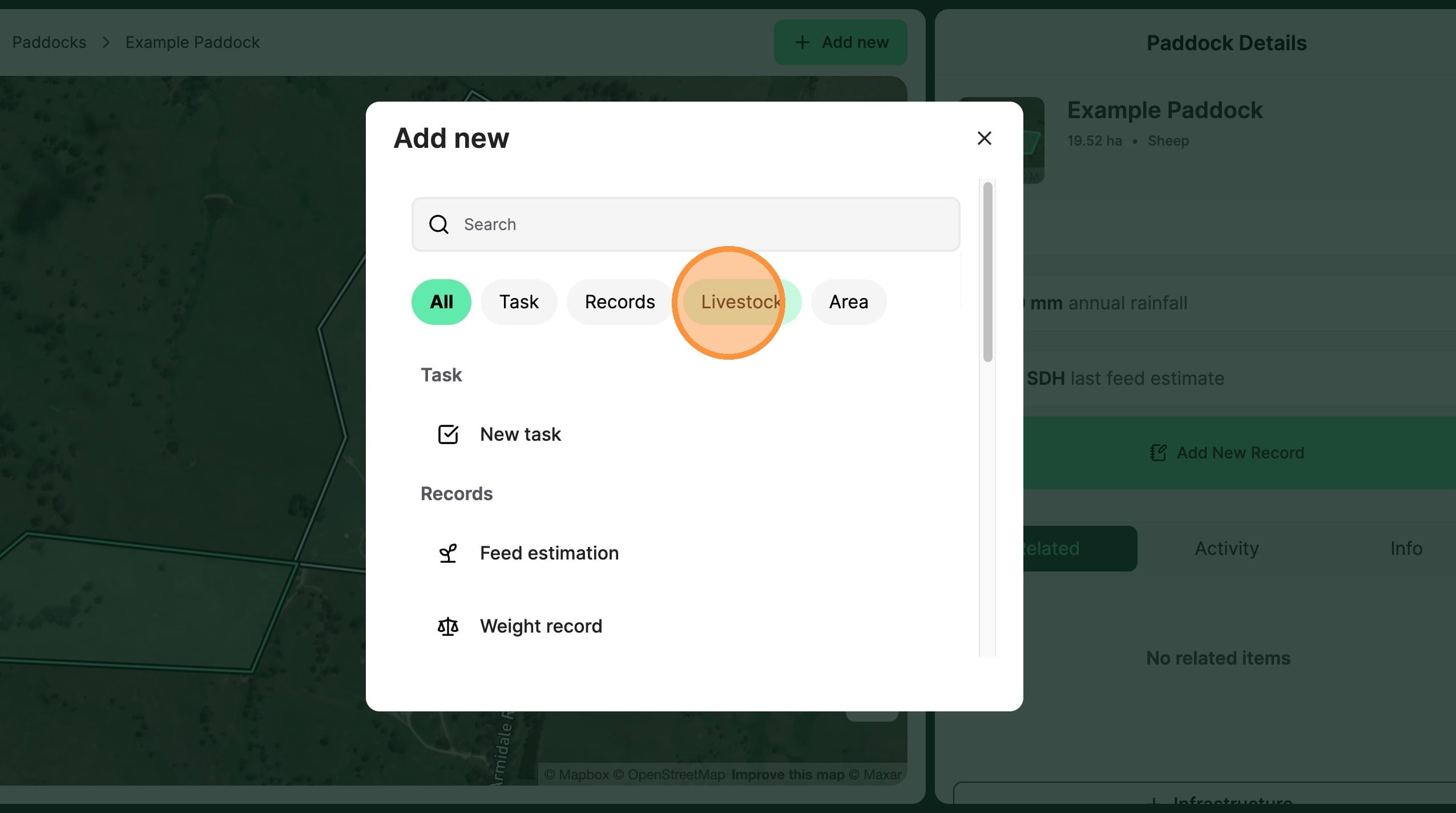1456x813 pixels.
Task: Click the dialog's vertical scrollbar
Action: click(987, 272)
